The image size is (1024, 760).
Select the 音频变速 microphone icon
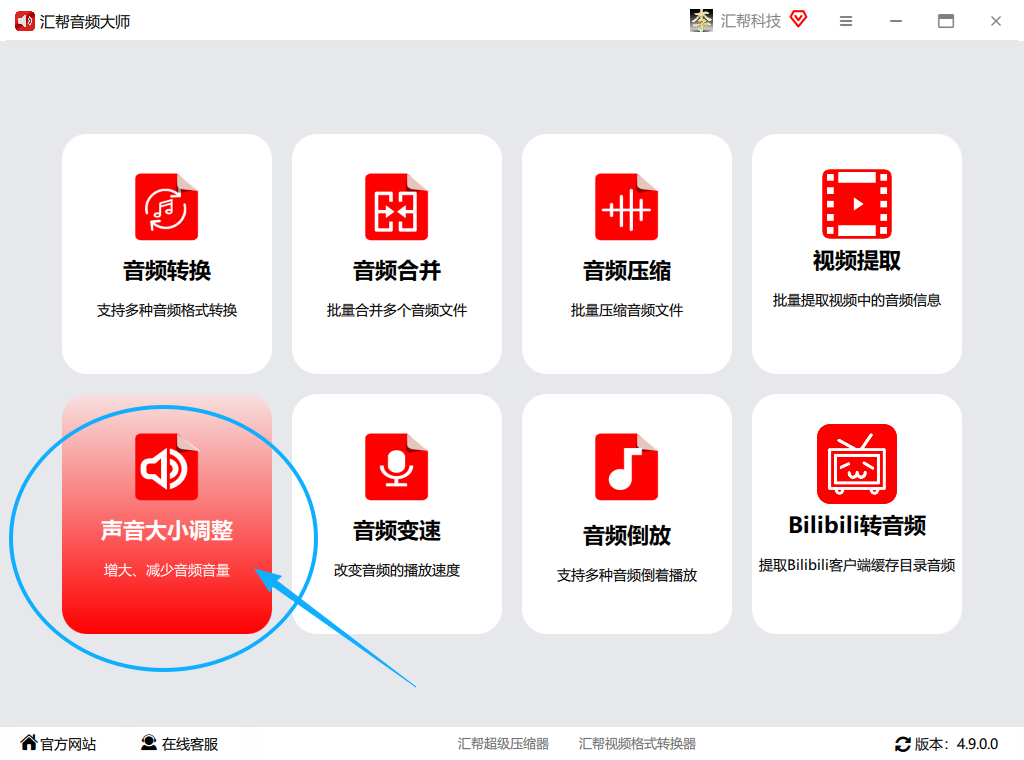[x=396, y=466]
